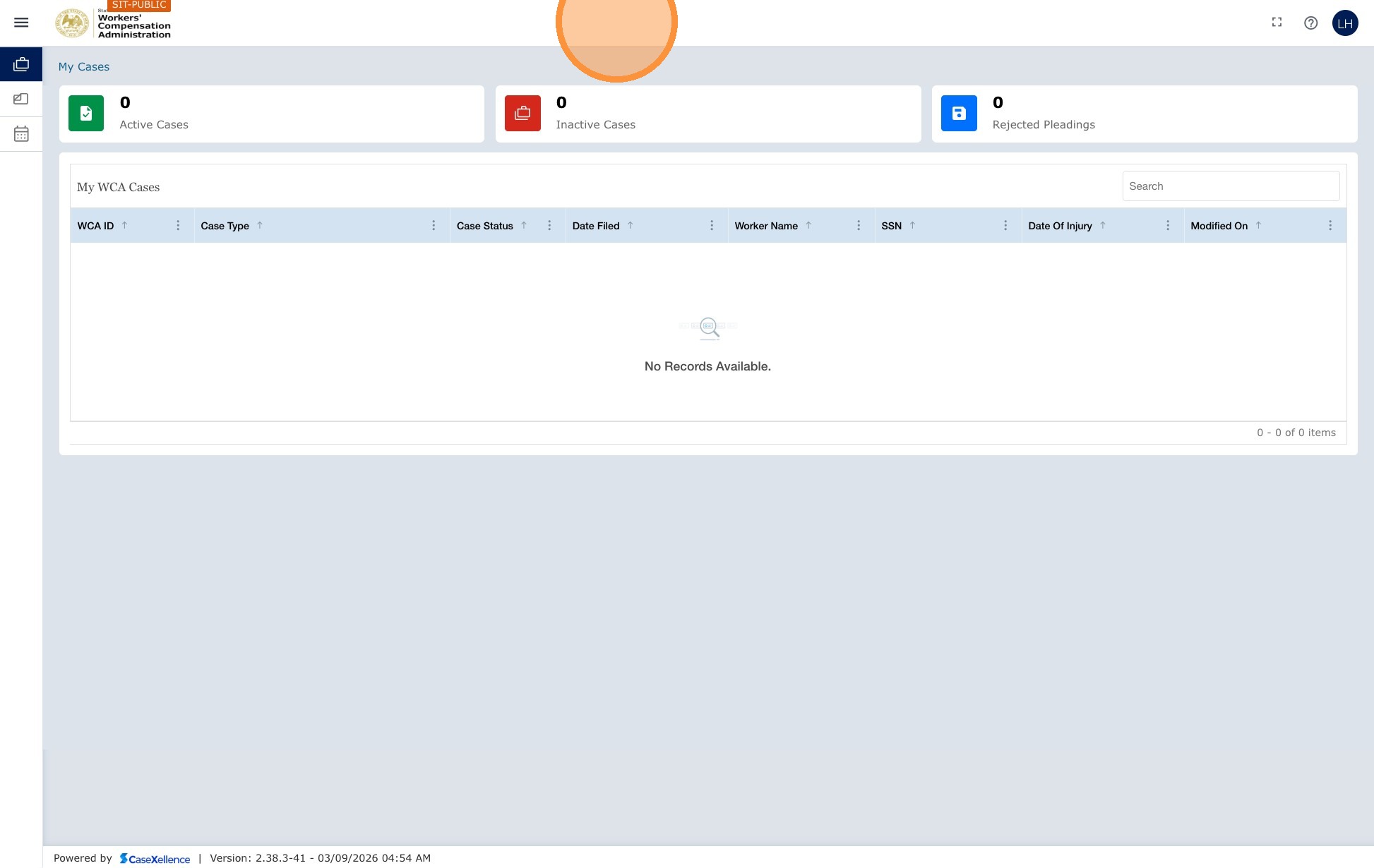The height and width of the screenshot is (868, 1374).
Task: Open Case Type column options menu
Action: pos(434,225)
